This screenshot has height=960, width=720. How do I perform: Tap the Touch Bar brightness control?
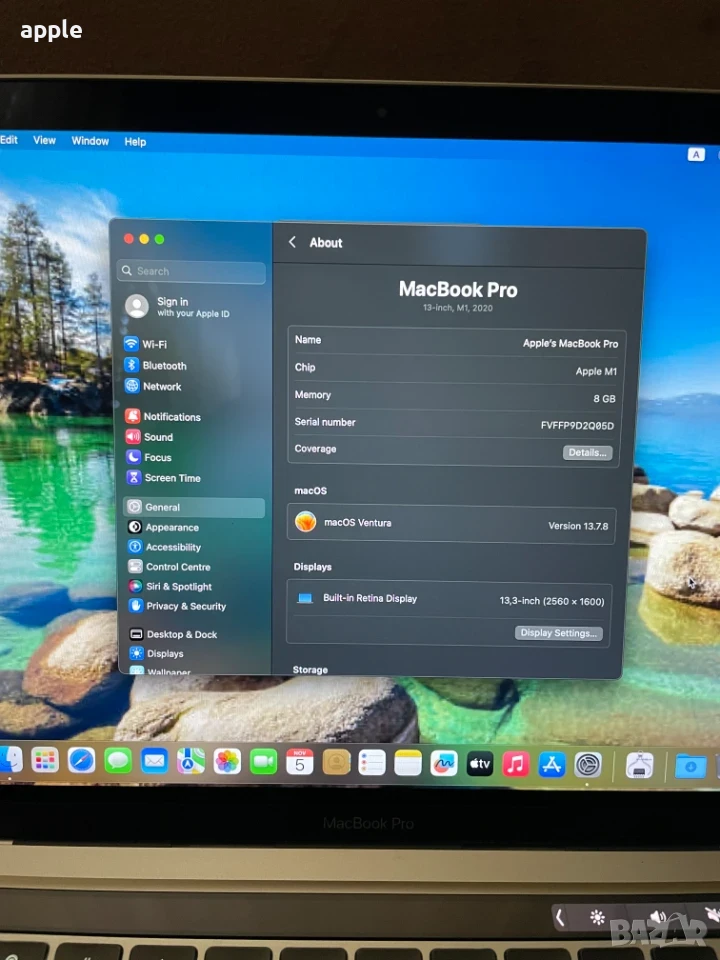[597, 917]
